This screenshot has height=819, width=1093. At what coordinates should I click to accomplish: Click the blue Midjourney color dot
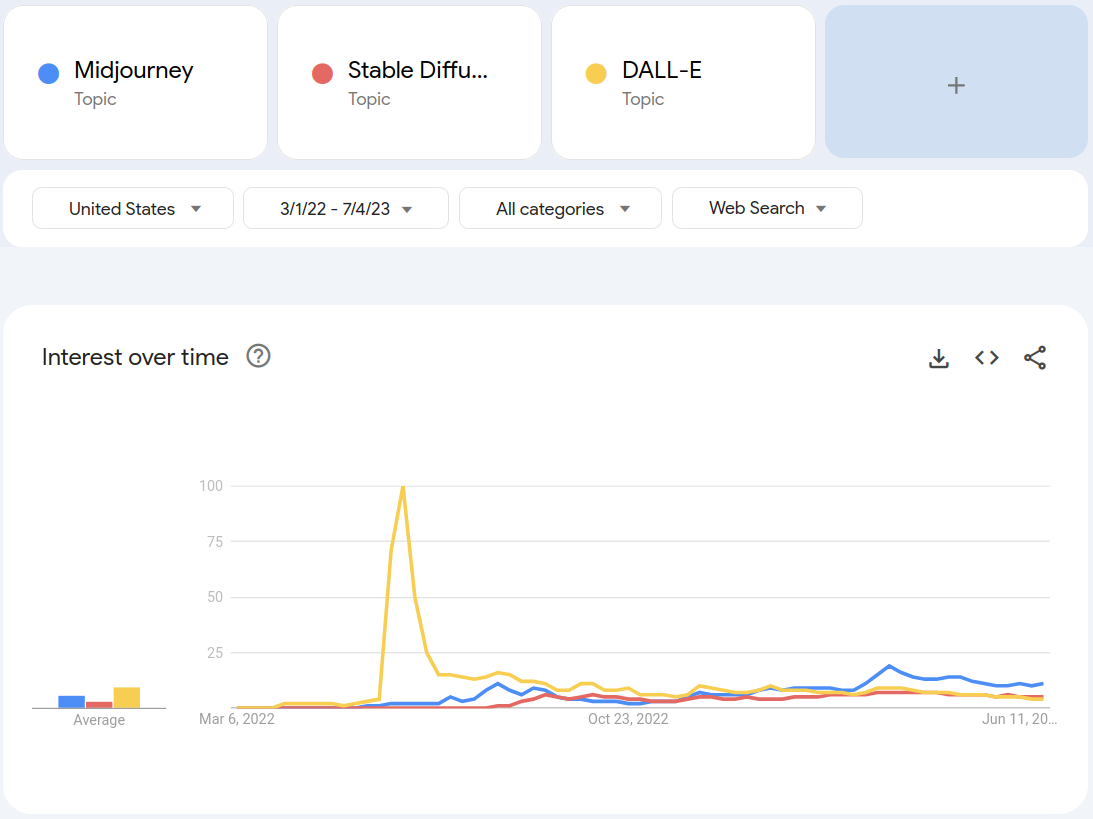48,73
